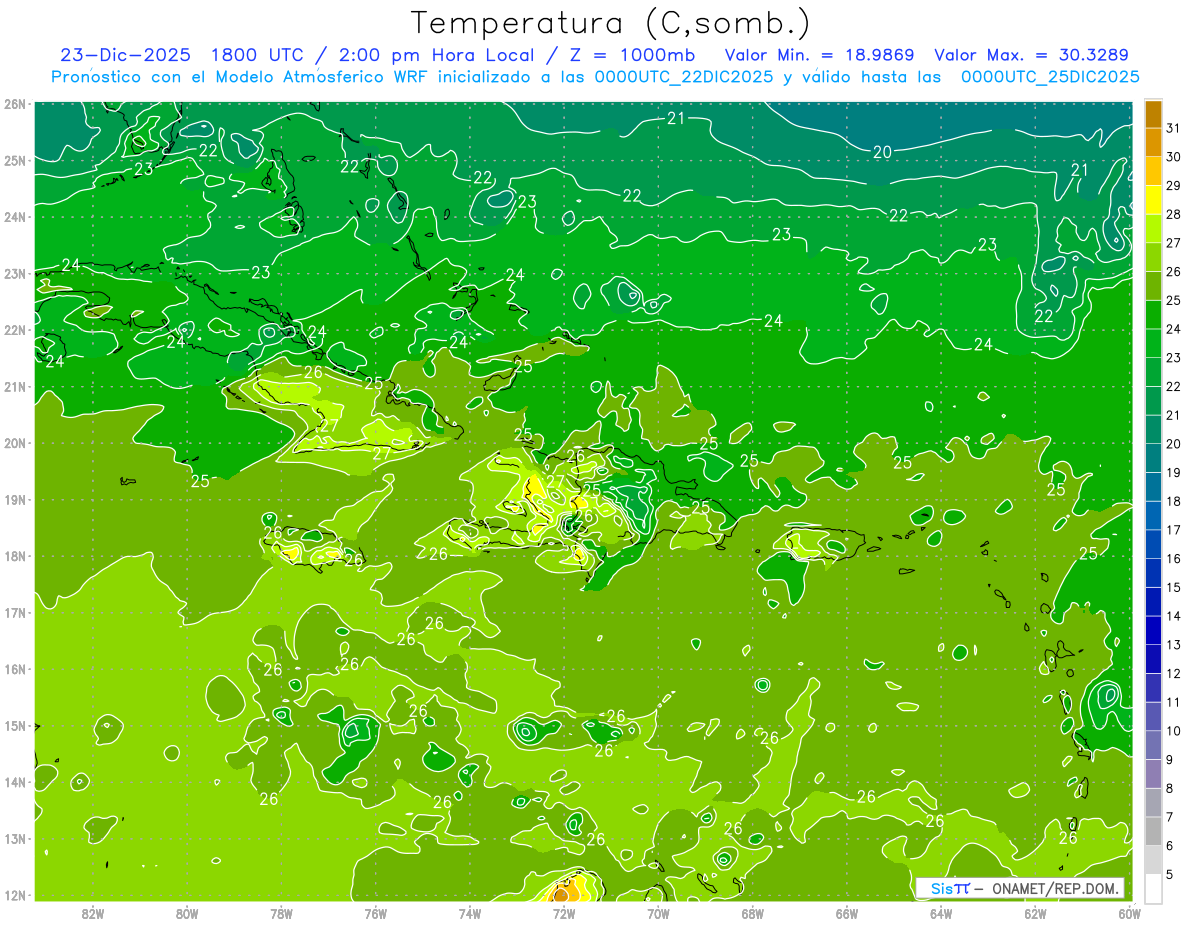
Task: Click the 70W longitude label
Action: pyautogui.click(x=658, y=912)
